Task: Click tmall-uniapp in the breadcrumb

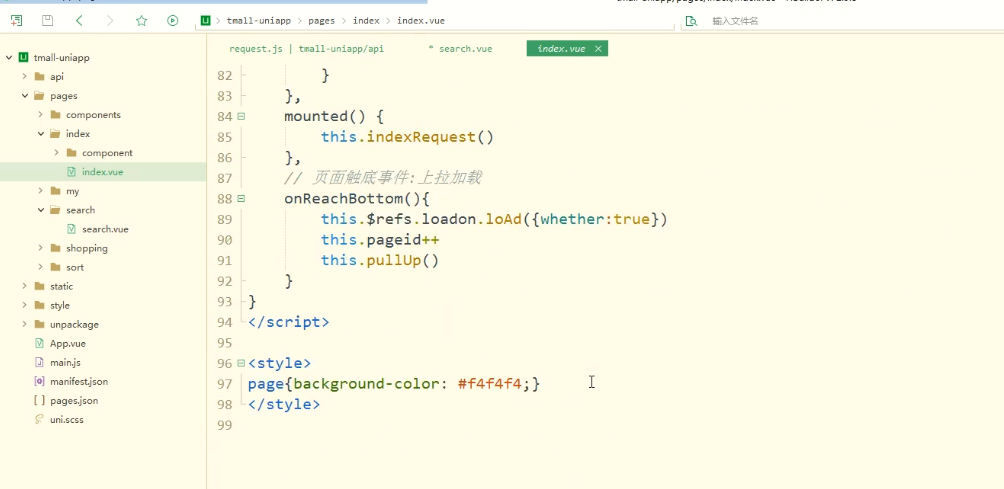Action: point(259,21)
